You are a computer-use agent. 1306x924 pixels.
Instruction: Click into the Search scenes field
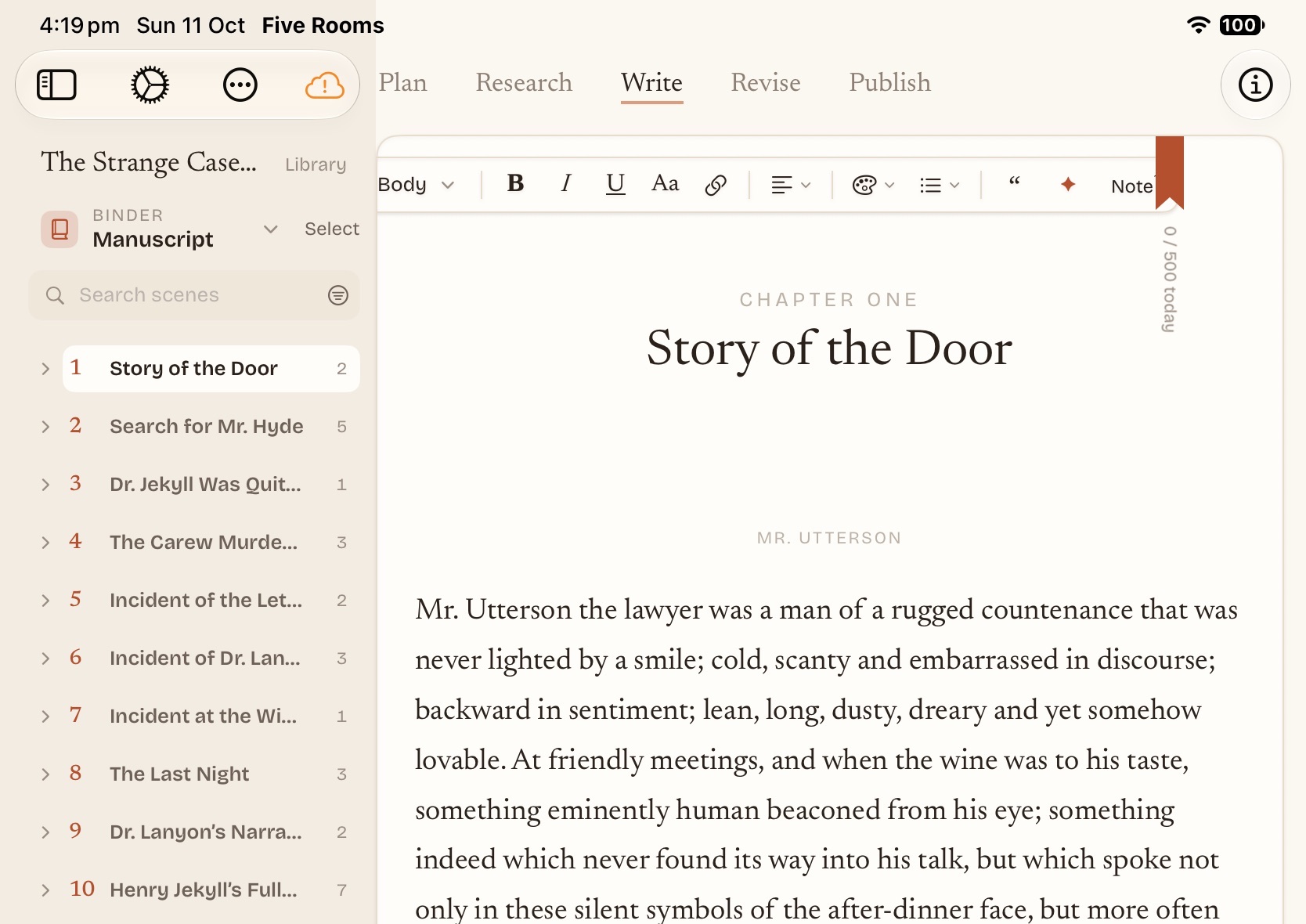point(194,295)
